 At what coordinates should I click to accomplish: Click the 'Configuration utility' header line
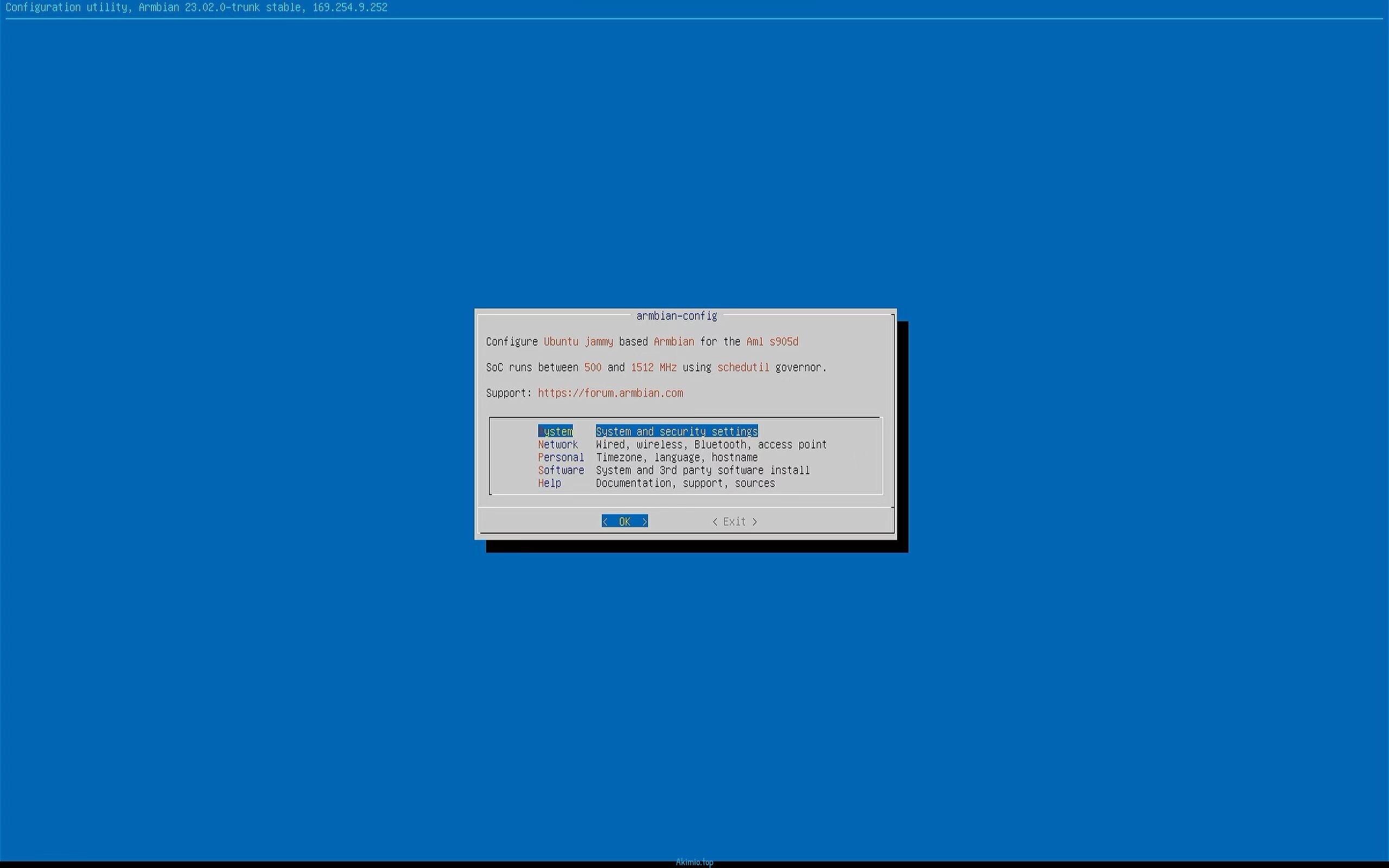[x=196, y=8]
